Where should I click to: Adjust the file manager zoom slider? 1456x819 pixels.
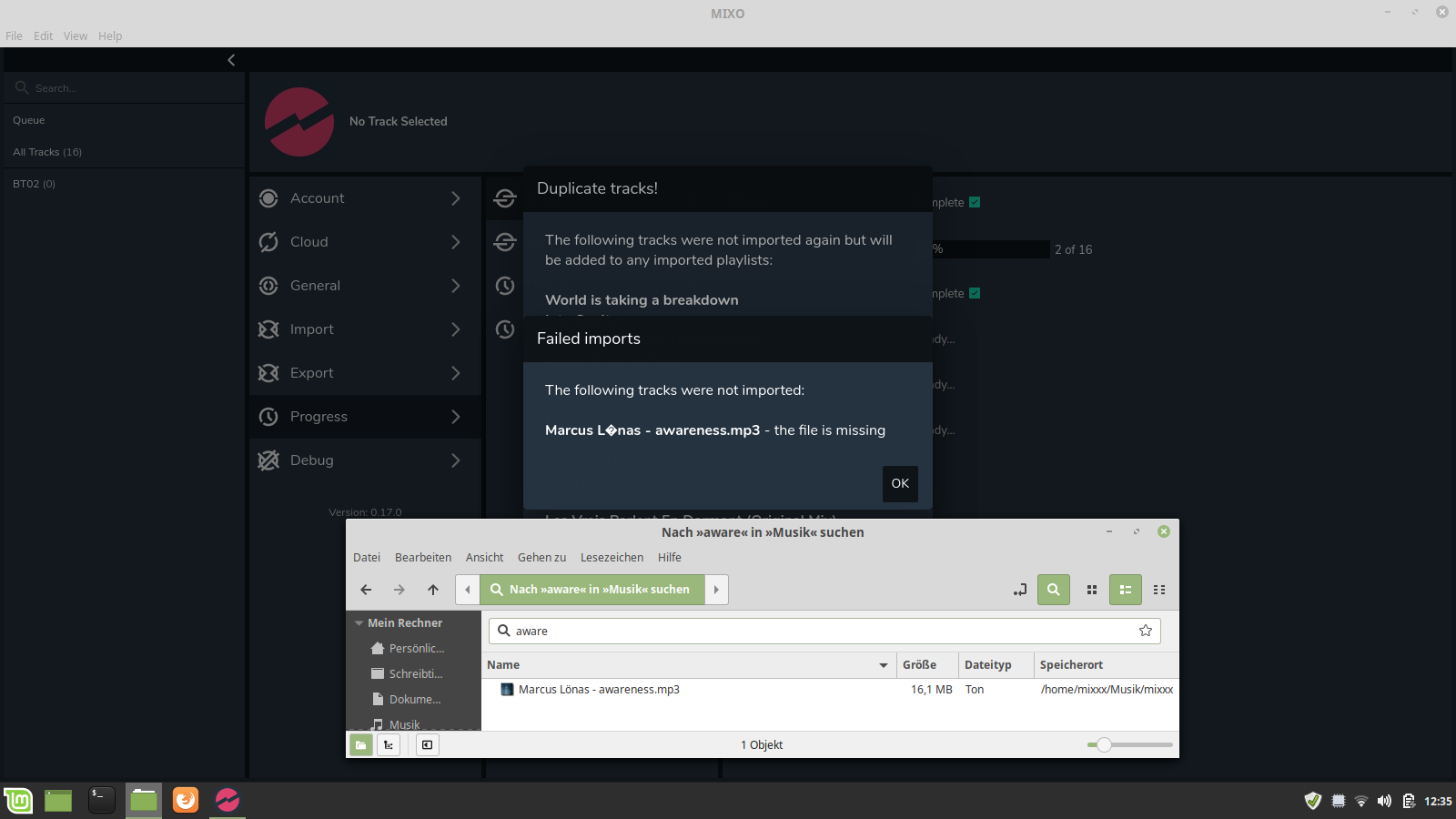(x=1104, y=745)
